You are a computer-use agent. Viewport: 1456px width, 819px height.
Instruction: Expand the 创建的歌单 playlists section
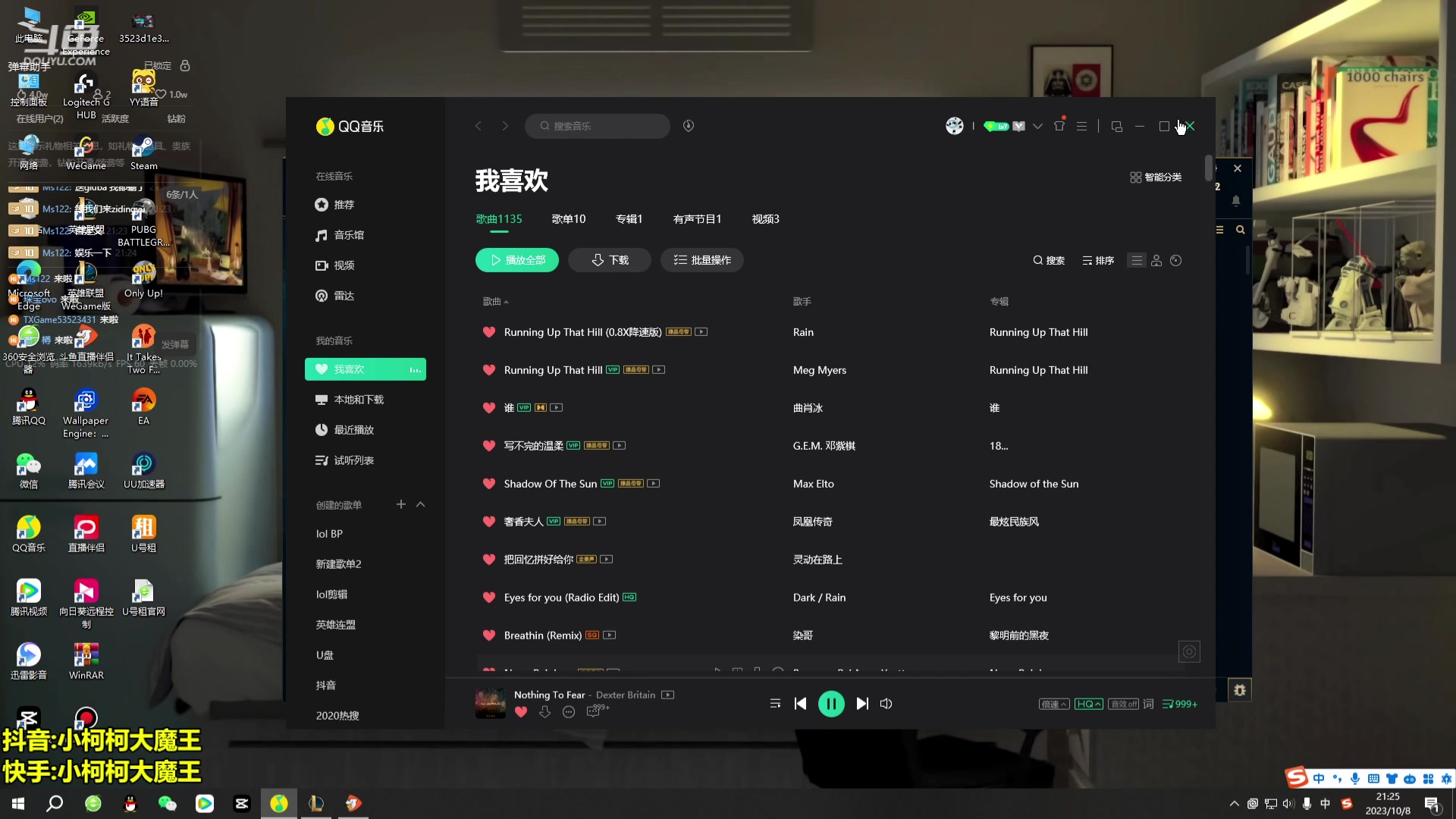pos(420,505)
